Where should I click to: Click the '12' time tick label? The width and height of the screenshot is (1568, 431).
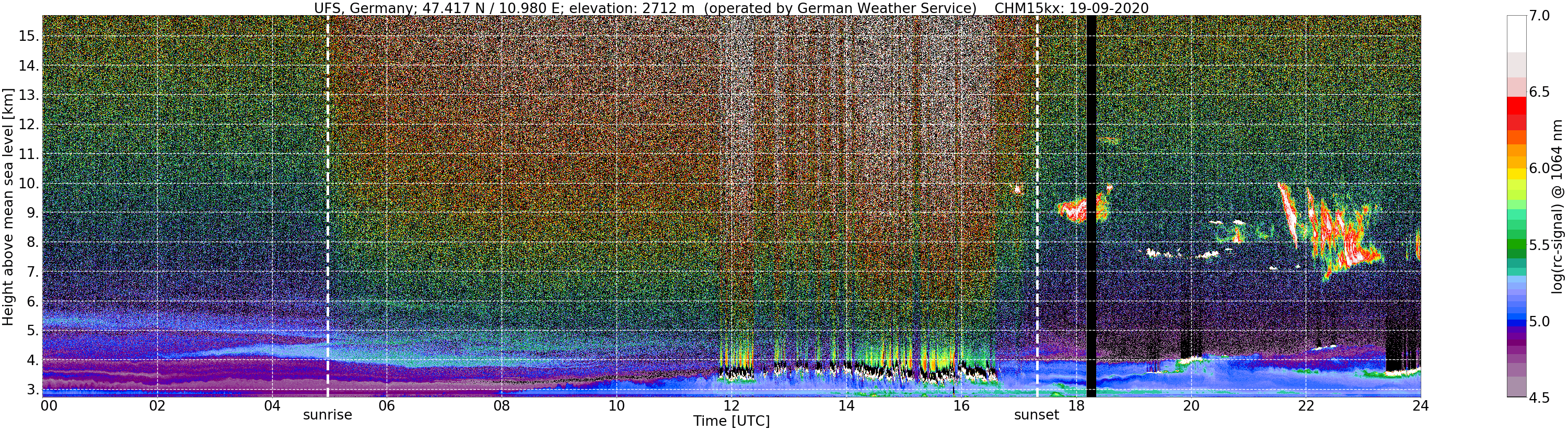731,405
